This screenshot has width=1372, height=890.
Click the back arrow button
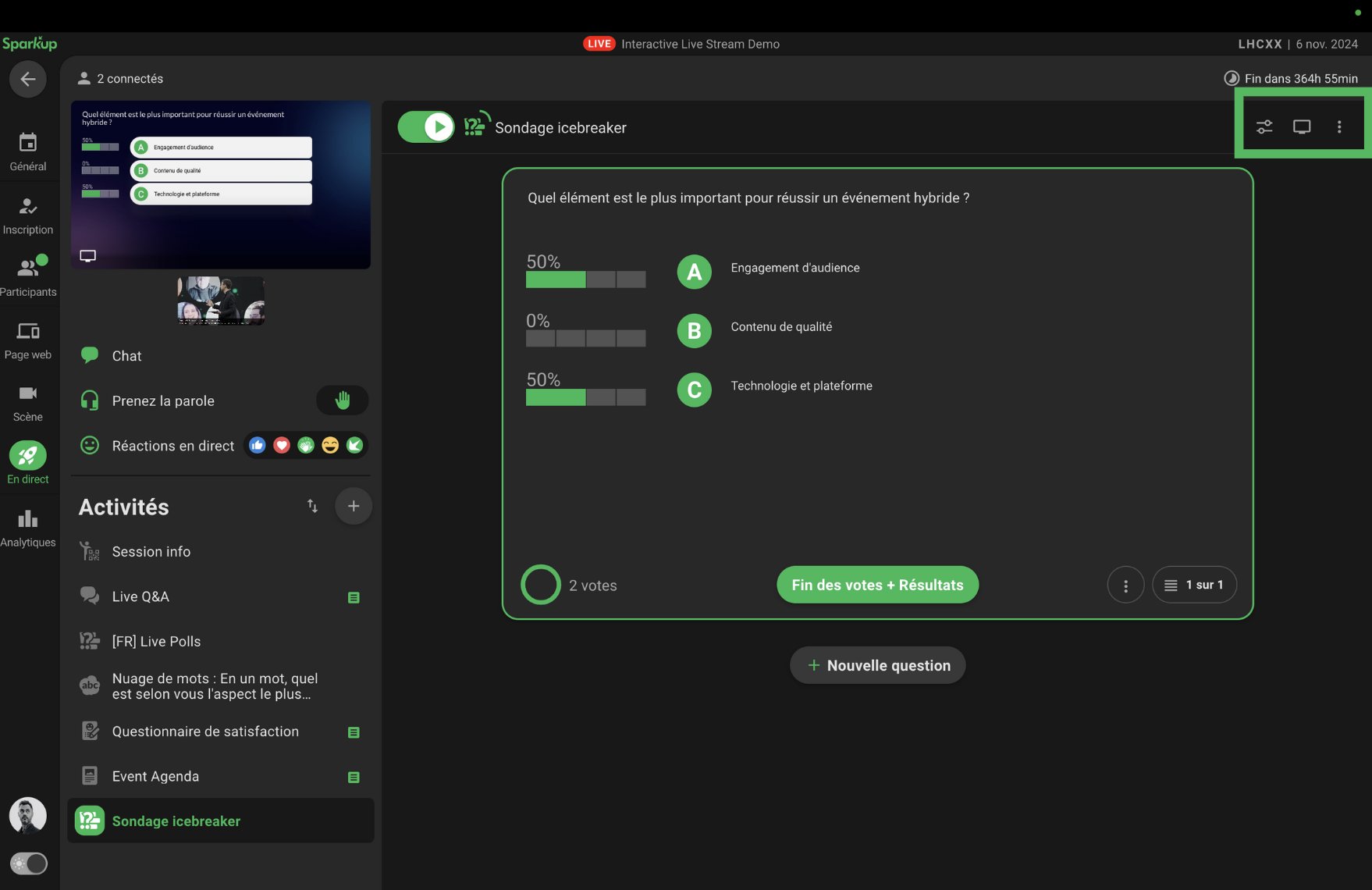point(28,79)
